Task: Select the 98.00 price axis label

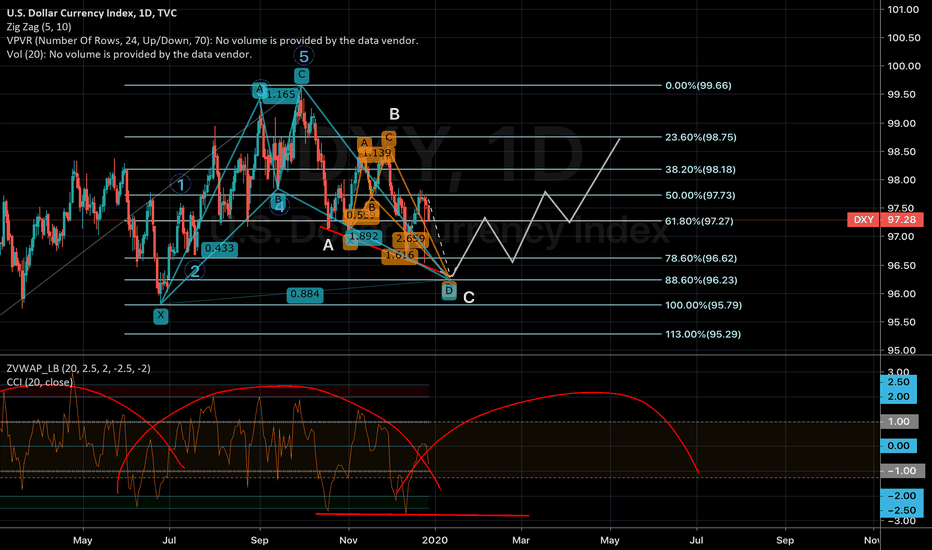Action: click(x=902, y=180)
